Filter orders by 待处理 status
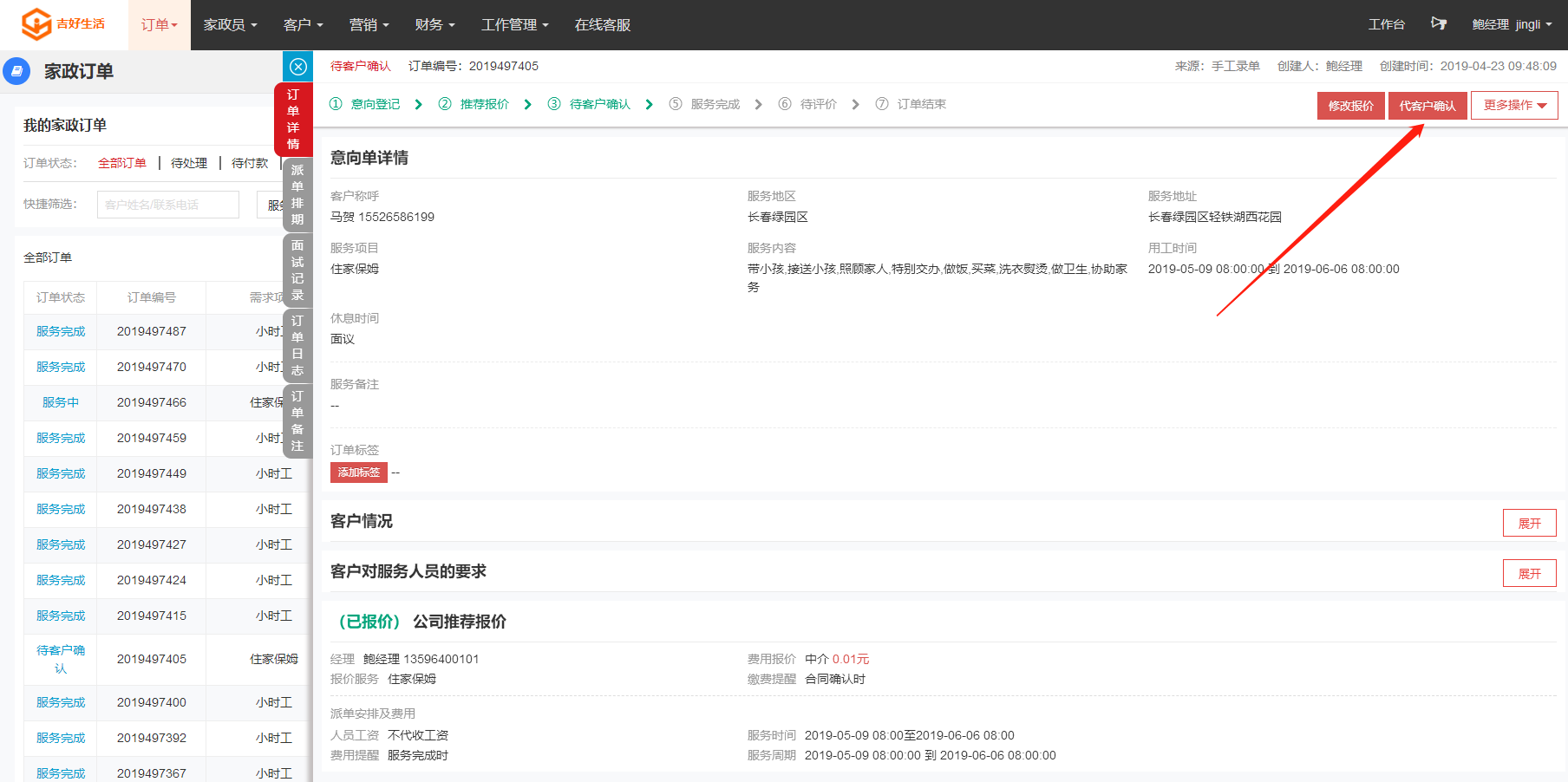 [x=189, y=163]
